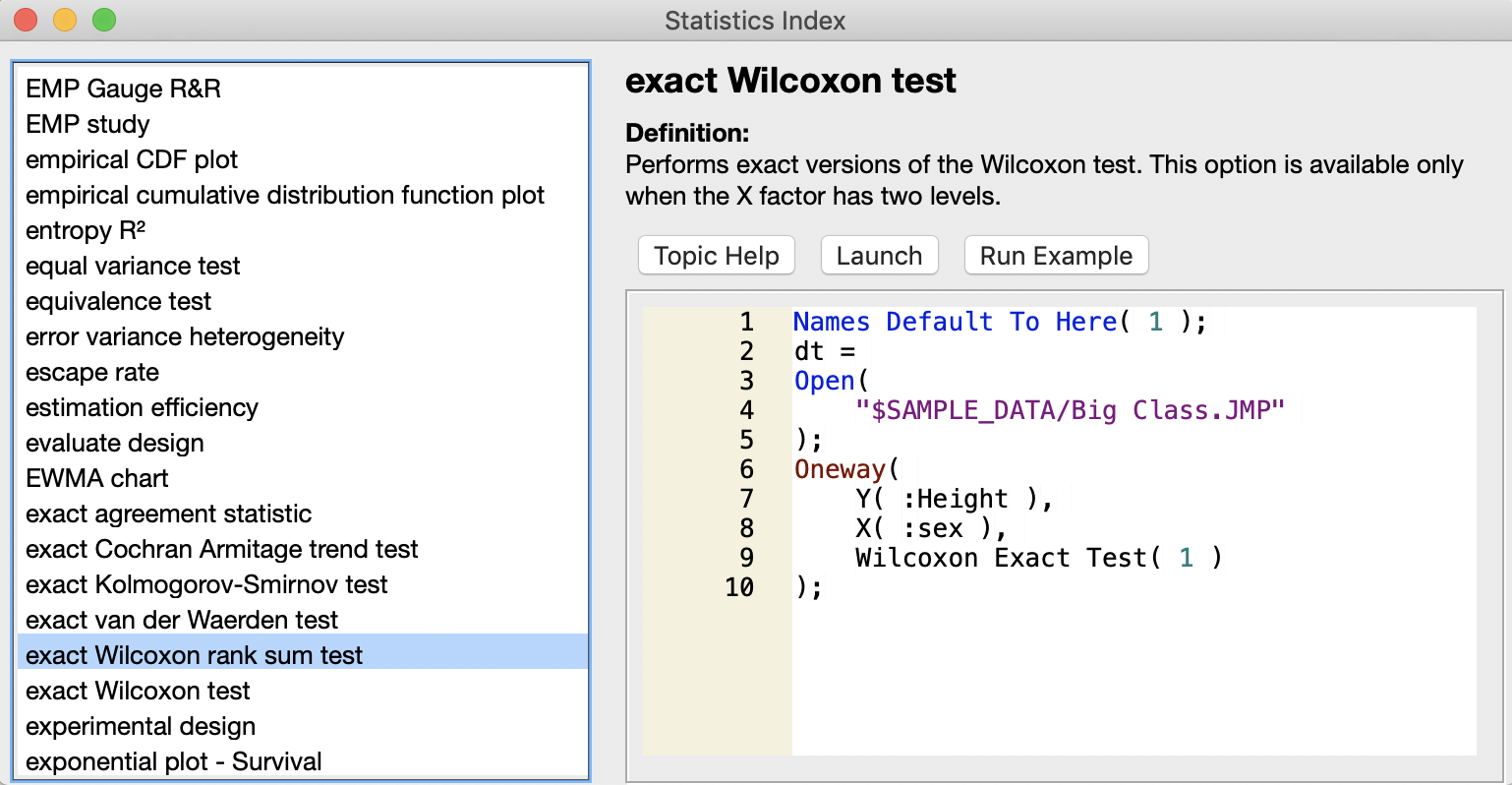The height and width of the screenshot is (785, 1512).
Task: Click the Topic Help button
Action: [716, 256]
